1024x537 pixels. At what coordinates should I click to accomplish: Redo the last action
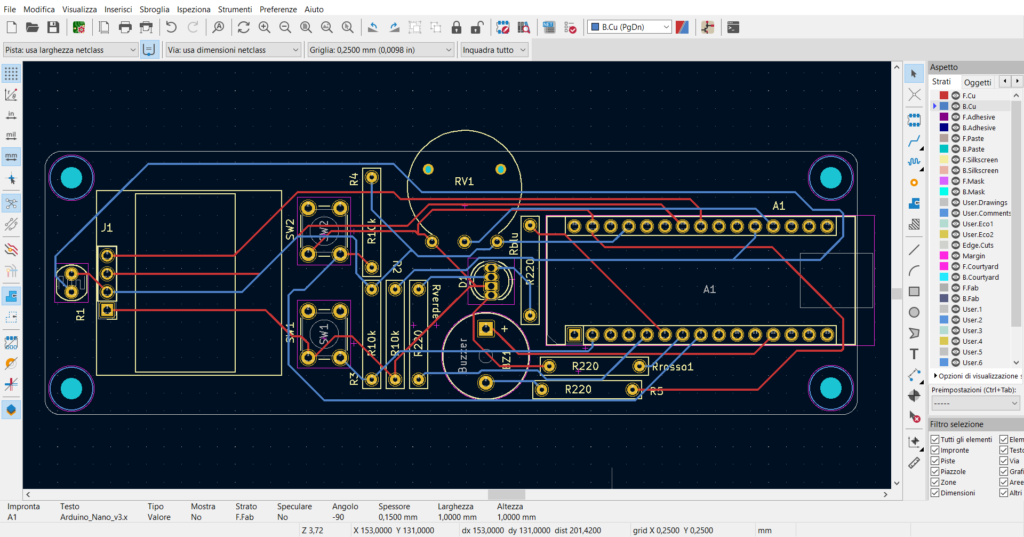(x=193, y=27)
